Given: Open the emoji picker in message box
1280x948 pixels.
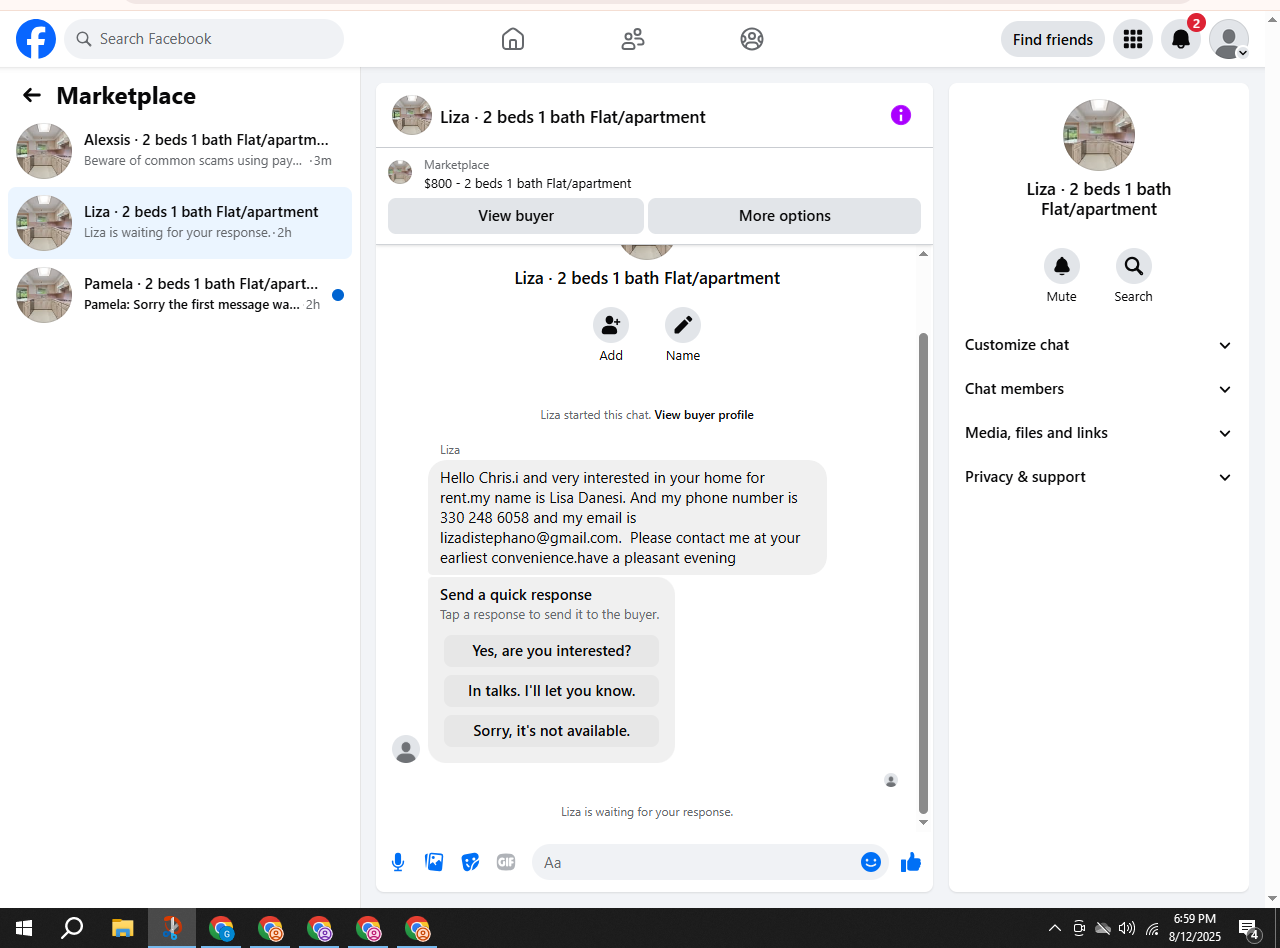Looking at the screenshot, I should (871, 862).
